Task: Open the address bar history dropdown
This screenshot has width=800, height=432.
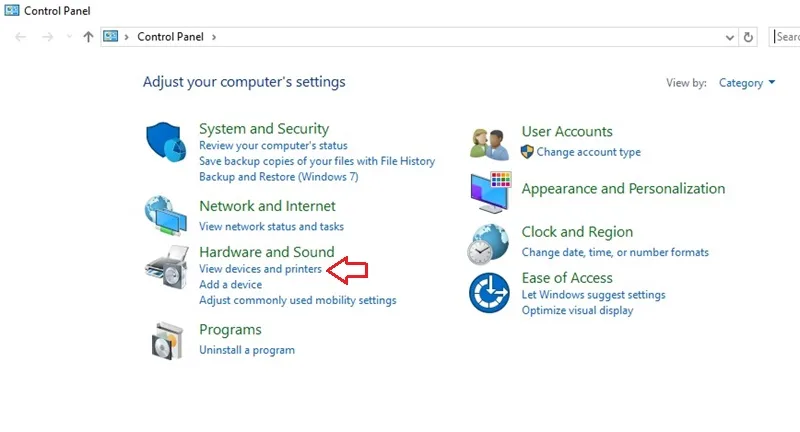Action: click(730, 37)
